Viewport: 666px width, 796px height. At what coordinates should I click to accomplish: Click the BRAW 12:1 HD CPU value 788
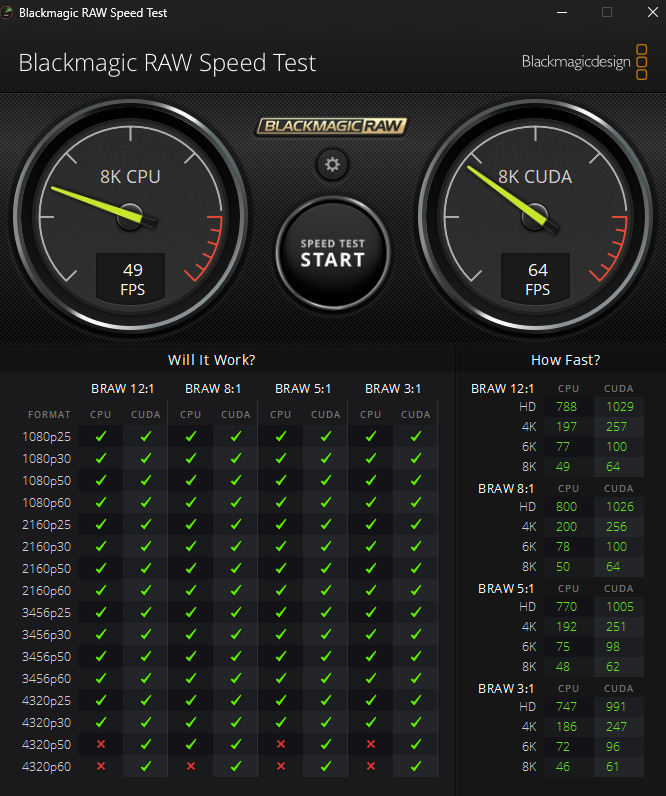coord(566,407)
